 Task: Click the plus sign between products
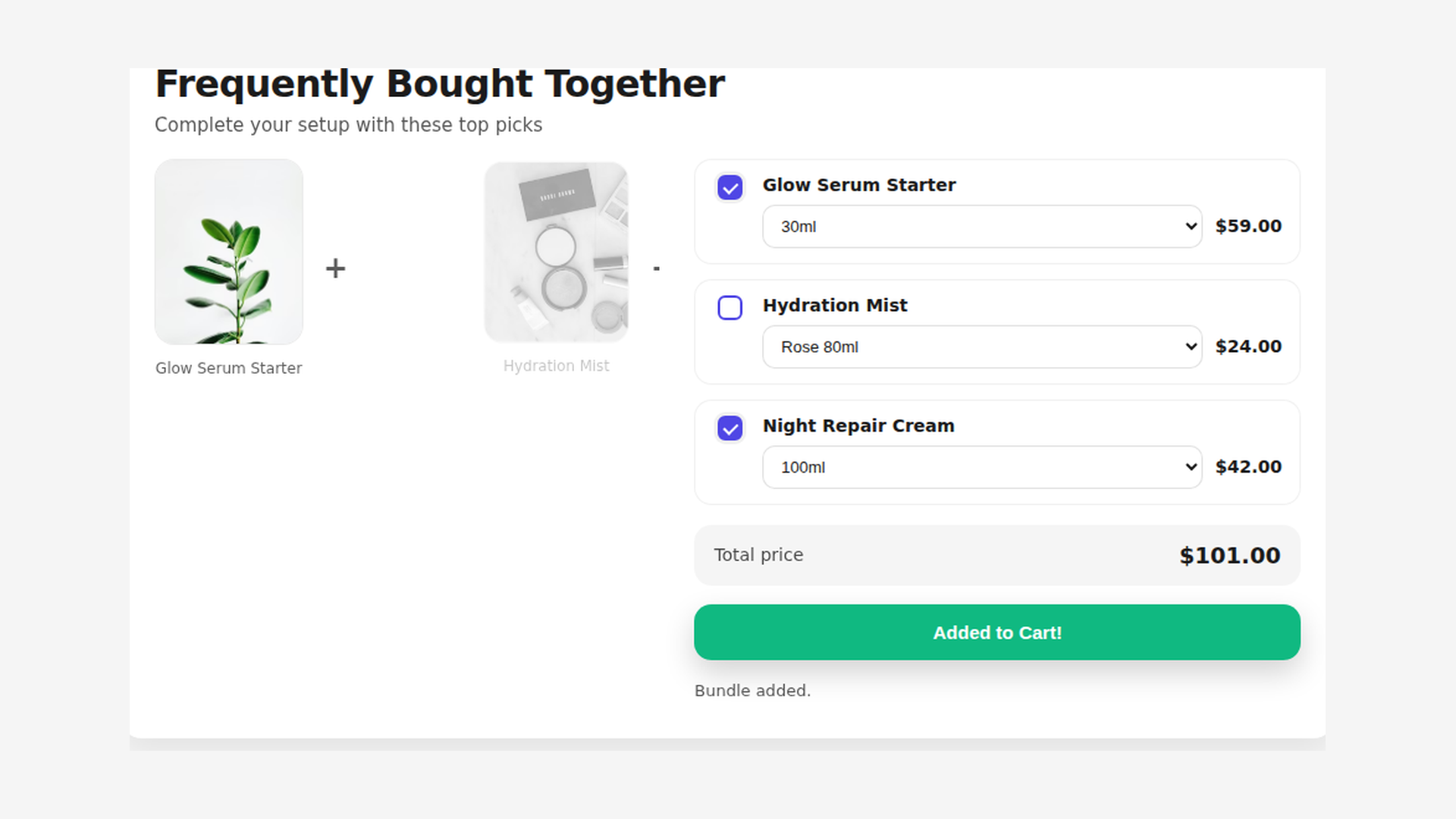pyautogui.click(x=334, y=267)
